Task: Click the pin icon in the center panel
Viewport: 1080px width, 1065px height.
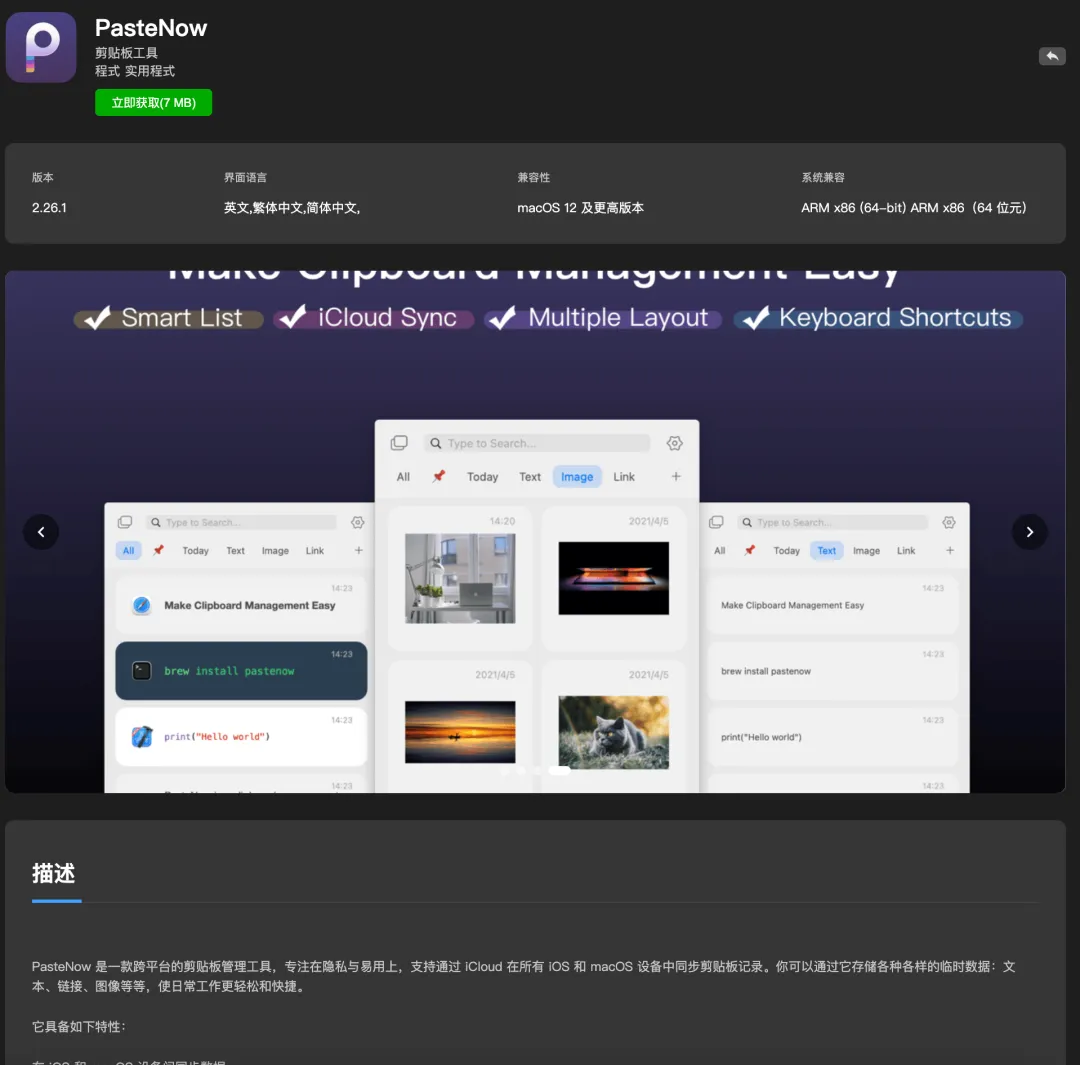Action: [439, 476]
